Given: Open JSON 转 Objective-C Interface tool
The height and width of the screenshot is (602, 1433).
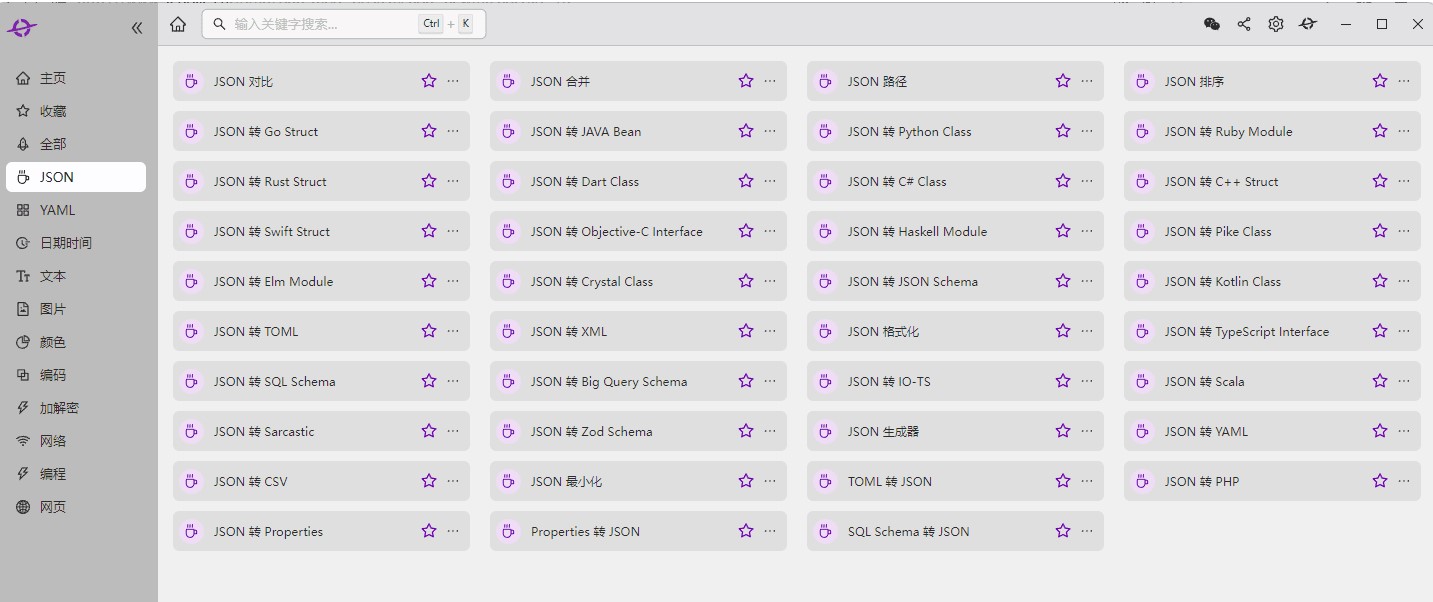Looking at the screenshot, I should [638, 231].
